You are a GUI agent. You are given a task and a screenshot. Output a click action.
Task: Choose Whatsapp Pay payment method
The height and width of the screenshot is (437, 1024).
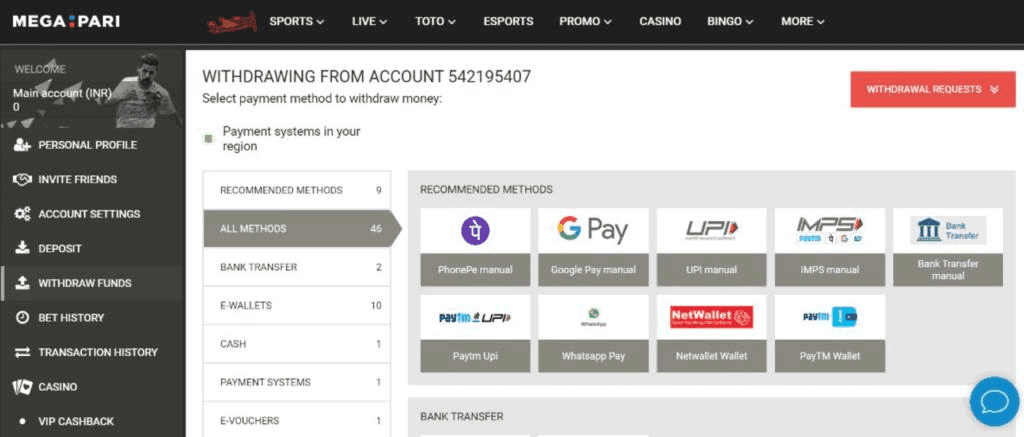point(593,318)
